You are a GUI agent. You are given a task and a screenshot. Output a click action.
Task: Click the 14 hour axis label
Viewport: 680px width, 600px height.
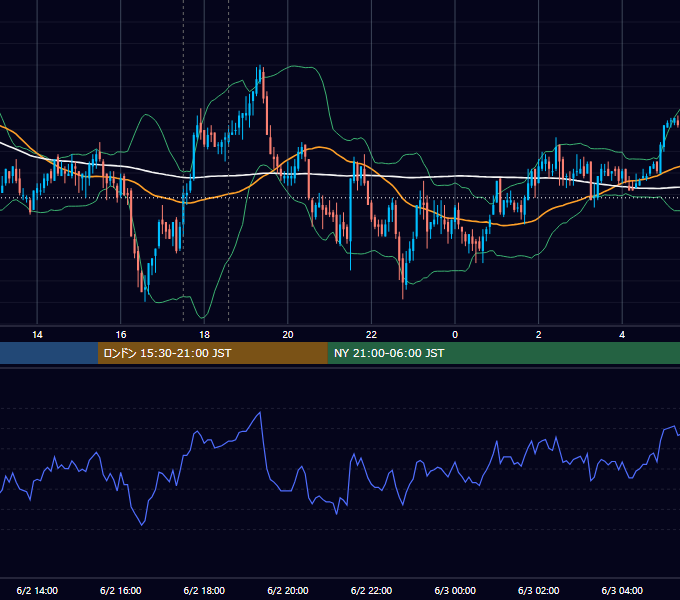[x=37, y=335]
